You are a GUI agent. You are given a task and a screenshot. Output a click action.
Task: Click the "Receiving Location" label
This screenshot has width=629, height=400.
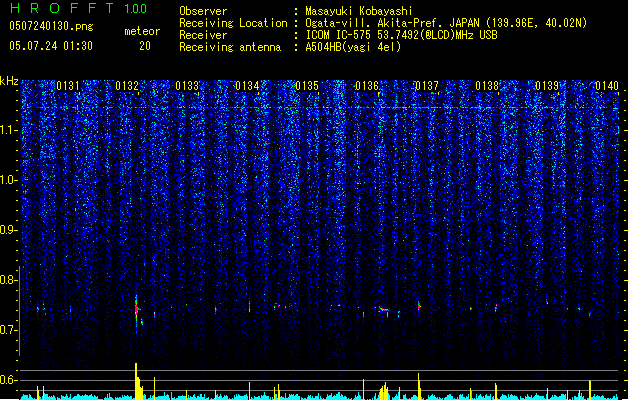(x=233, y=23)
